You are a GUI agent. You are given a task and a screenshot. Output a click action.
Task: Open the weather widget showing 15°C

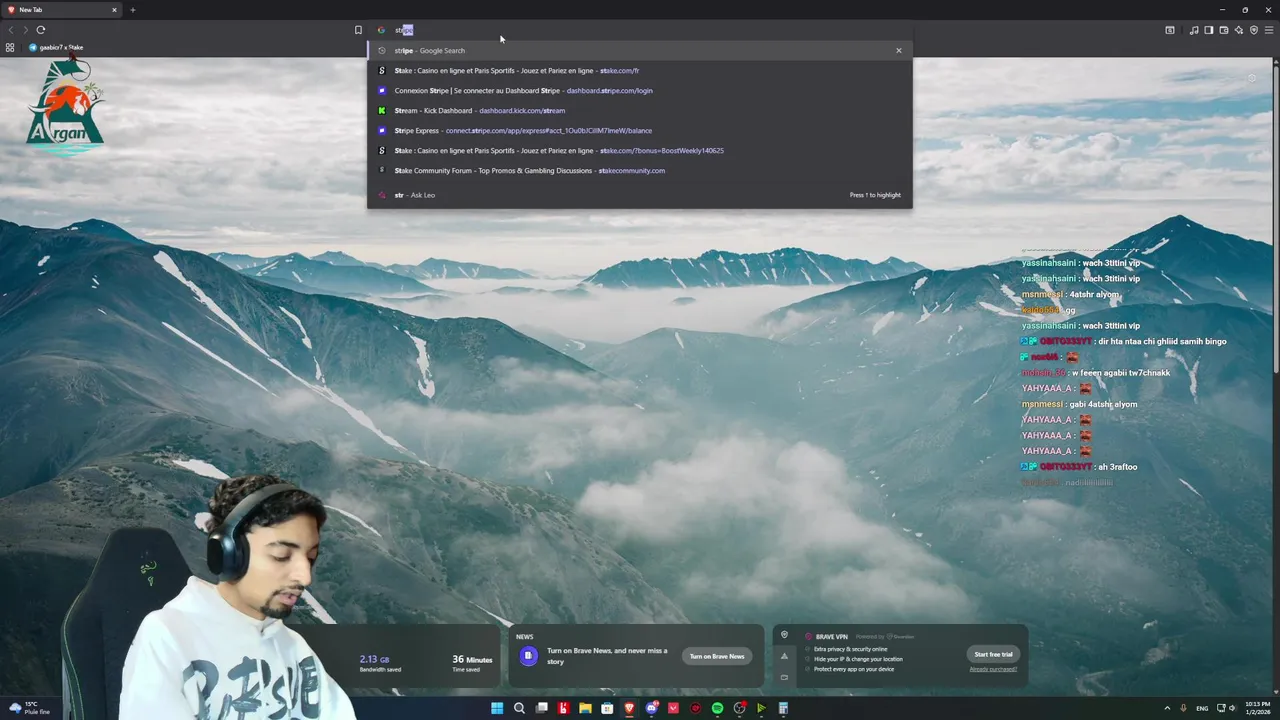[29, 708]
